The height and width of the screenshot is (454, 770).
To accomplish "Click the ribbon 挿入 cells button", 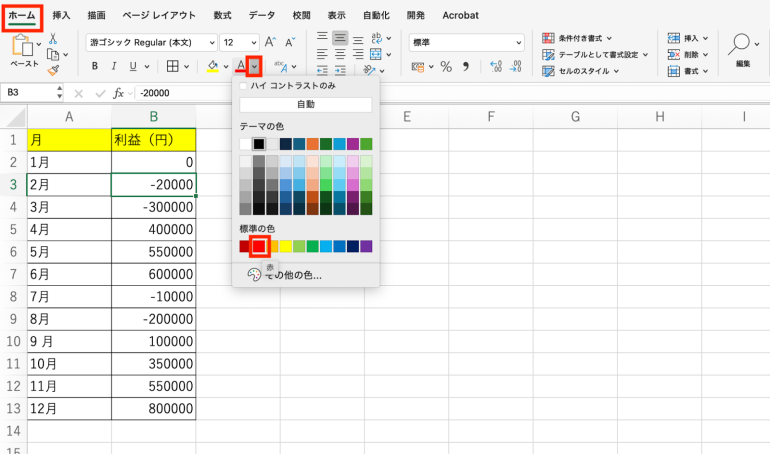I will tap(688, 38).
